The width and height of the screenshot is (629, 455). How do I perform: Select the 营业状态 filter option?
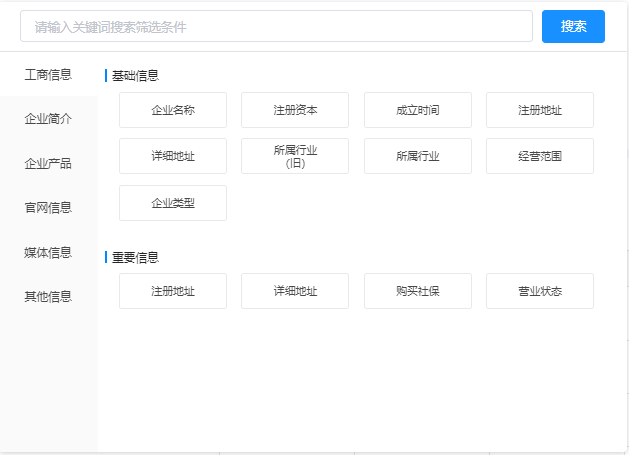tap(540, 291)
